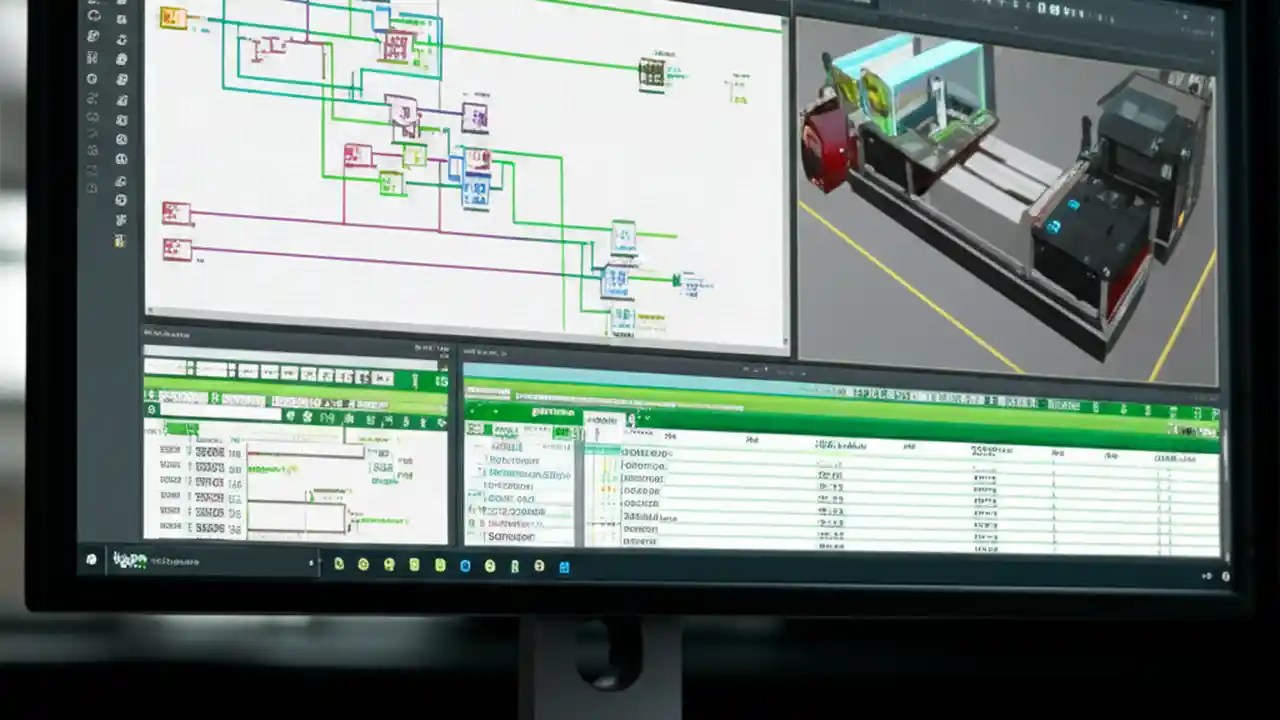Click the yellow warning icon in the left sidebar

click(x=119, y=240)
